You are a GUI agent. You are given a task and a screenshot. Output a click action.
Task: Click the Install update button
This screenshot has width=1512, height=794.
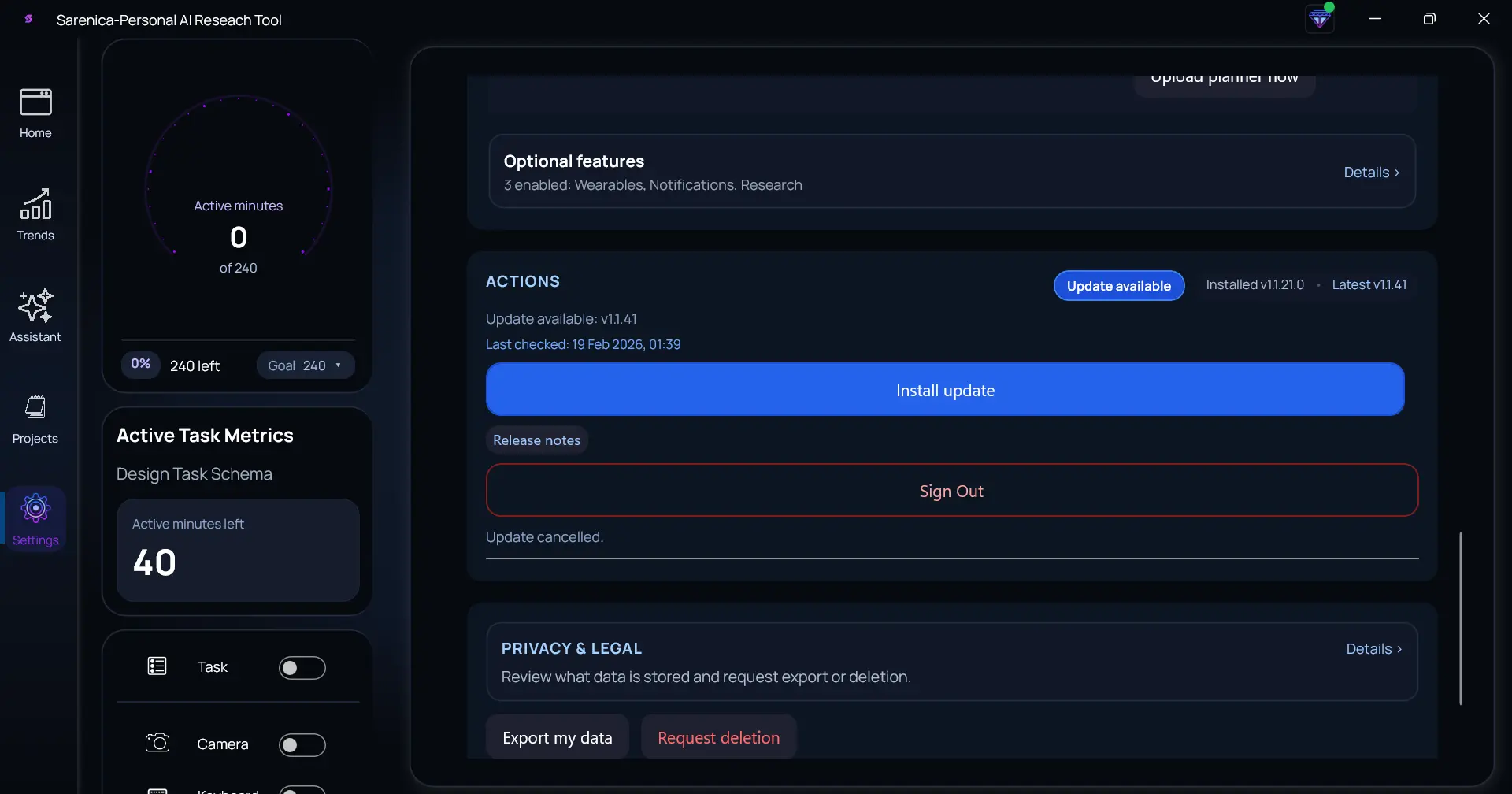pyautogui.click(x=944, y=389)
